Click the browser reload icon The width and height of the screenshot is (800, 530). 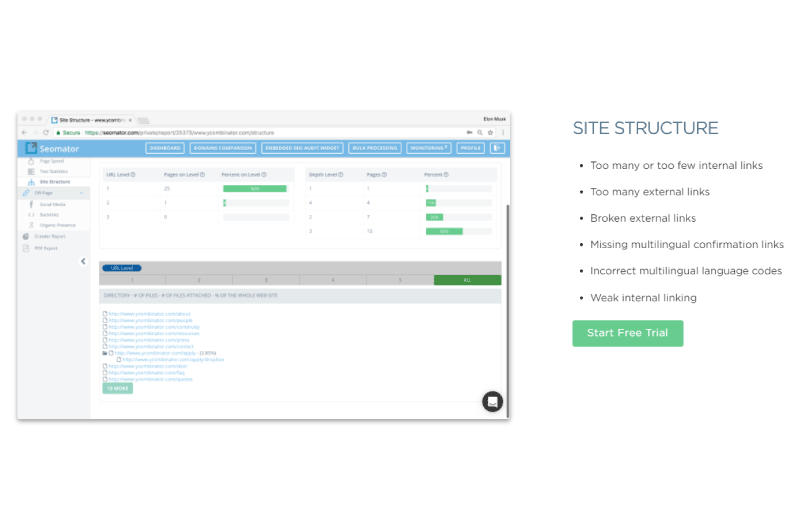[46, 133]
